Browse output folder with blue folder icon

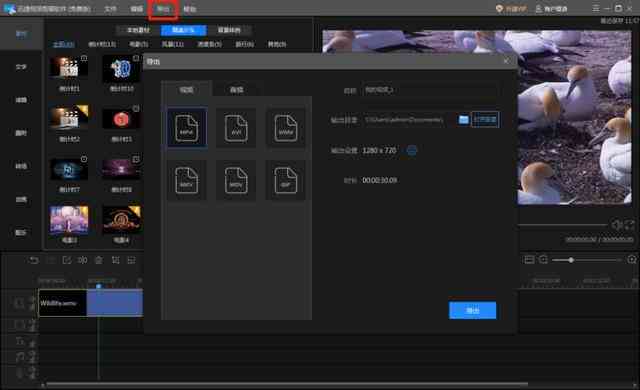[x=463, y=120]
